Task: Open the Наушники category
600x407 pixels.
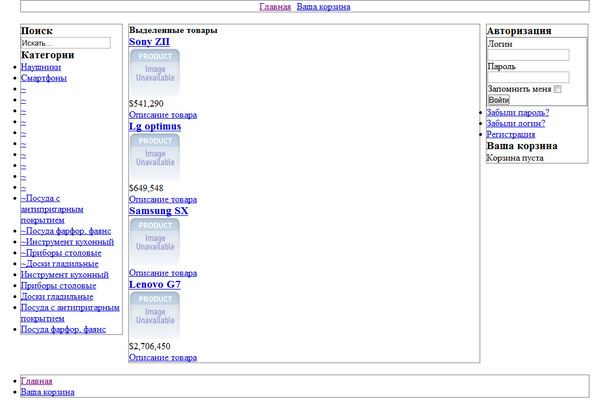Action: (41, 67)
